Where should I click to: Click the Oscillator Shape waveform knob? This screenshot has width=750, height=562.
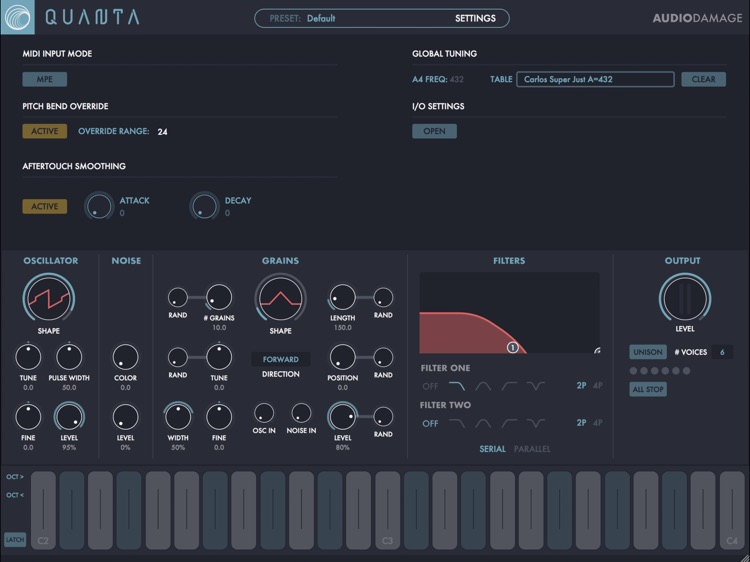click(48, 299)
